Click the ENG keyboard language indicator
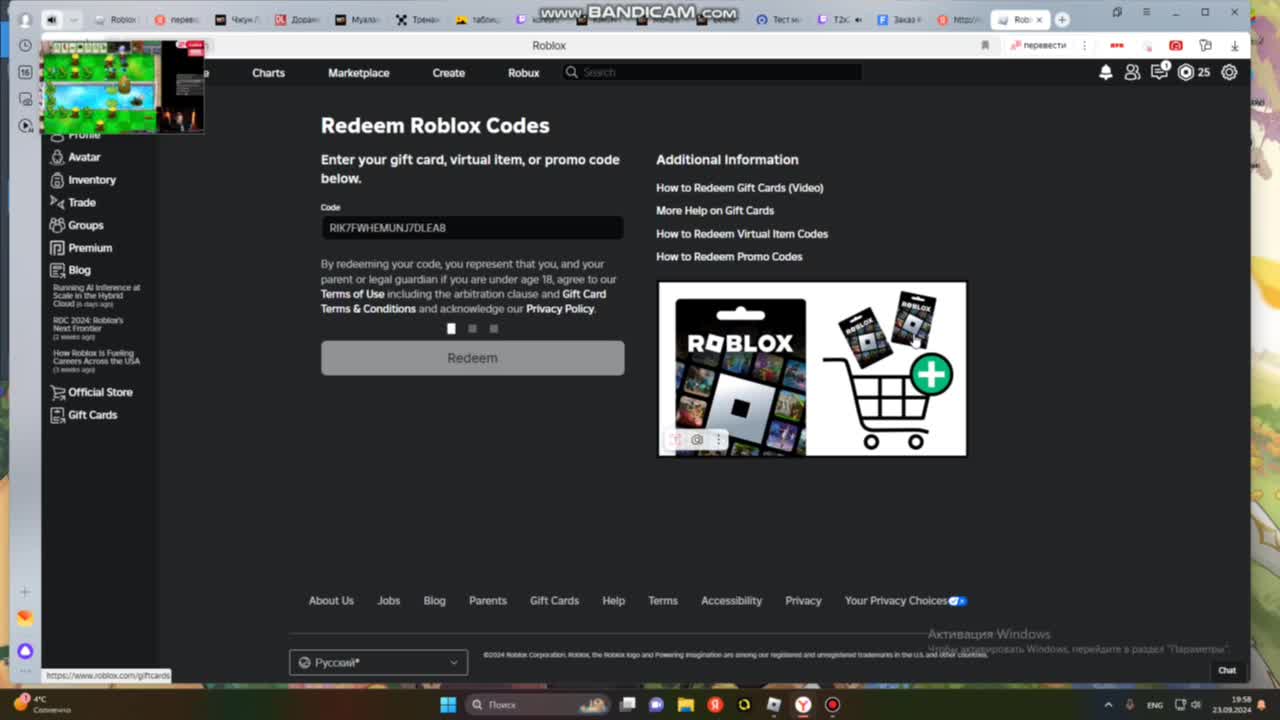1280x720 pixels. 1155,705
